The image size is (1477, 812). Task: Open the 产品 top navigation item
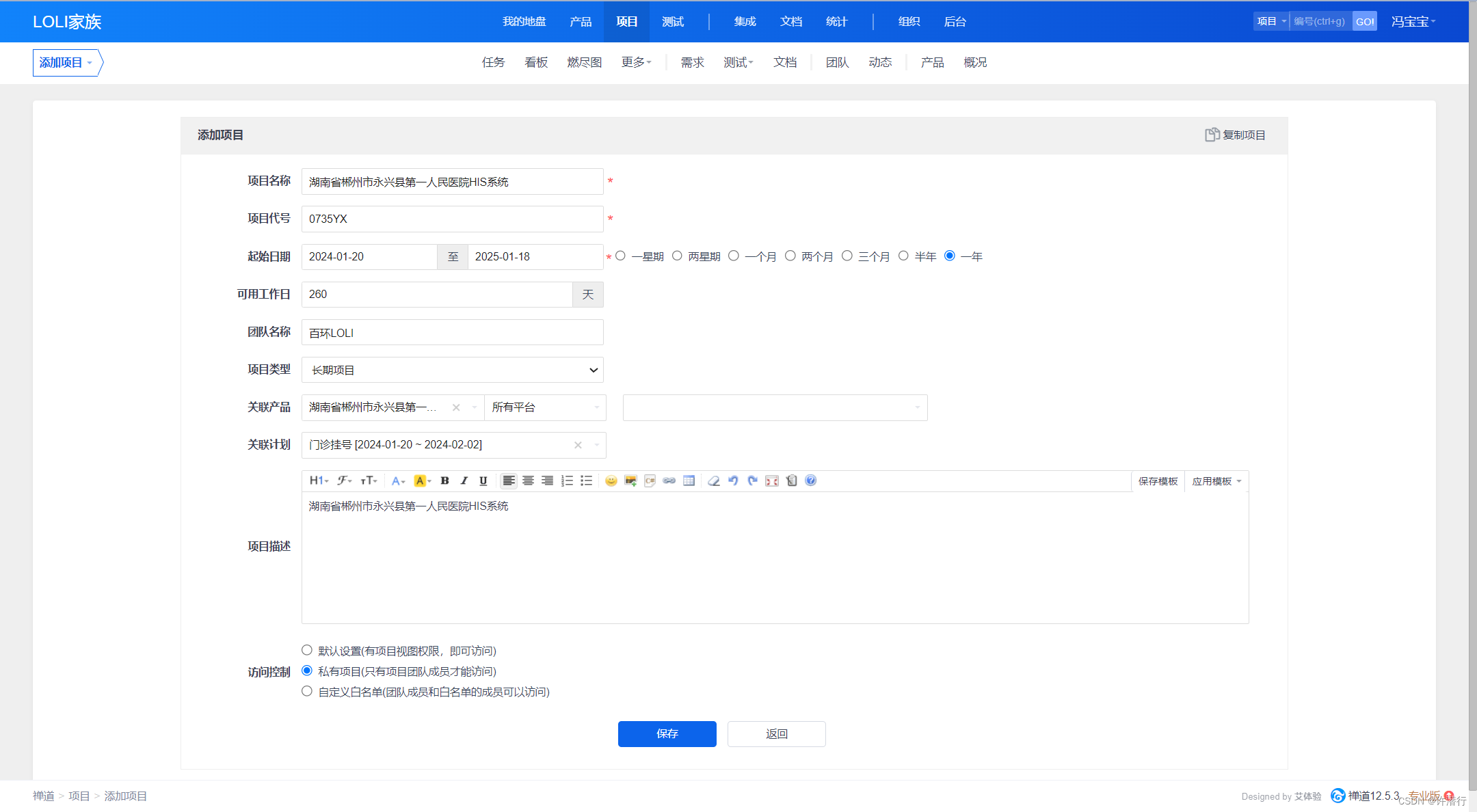[581, 21]
